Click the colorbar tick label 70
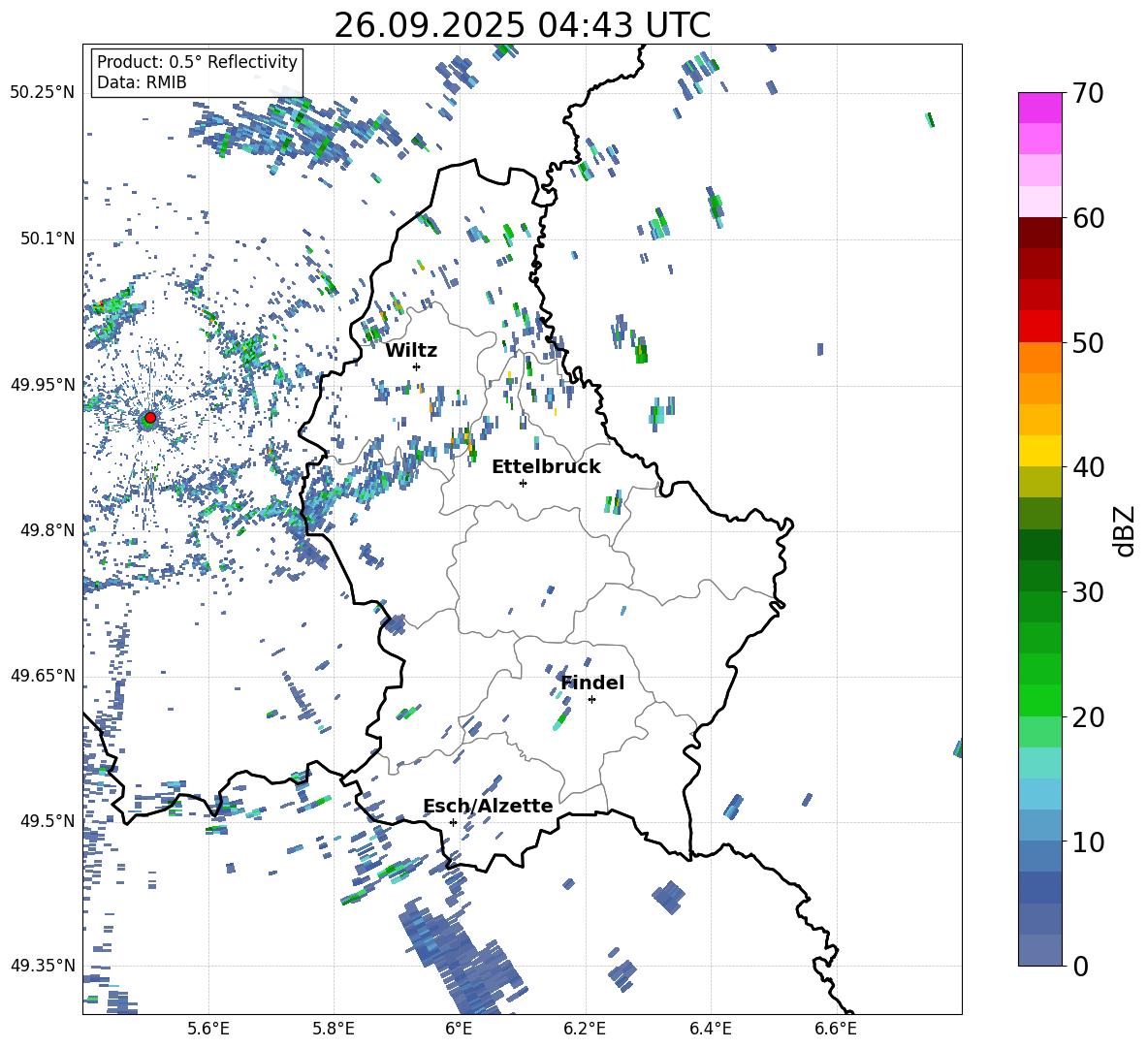 click(1089, 93)
